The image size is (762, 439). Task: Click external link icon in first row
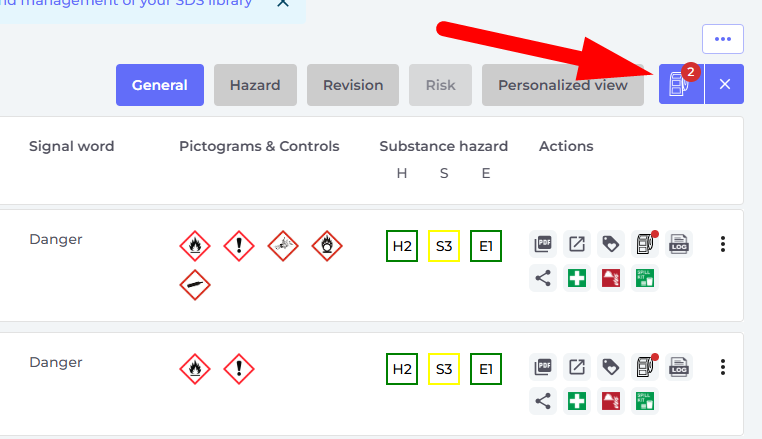[x=577, y=244]
